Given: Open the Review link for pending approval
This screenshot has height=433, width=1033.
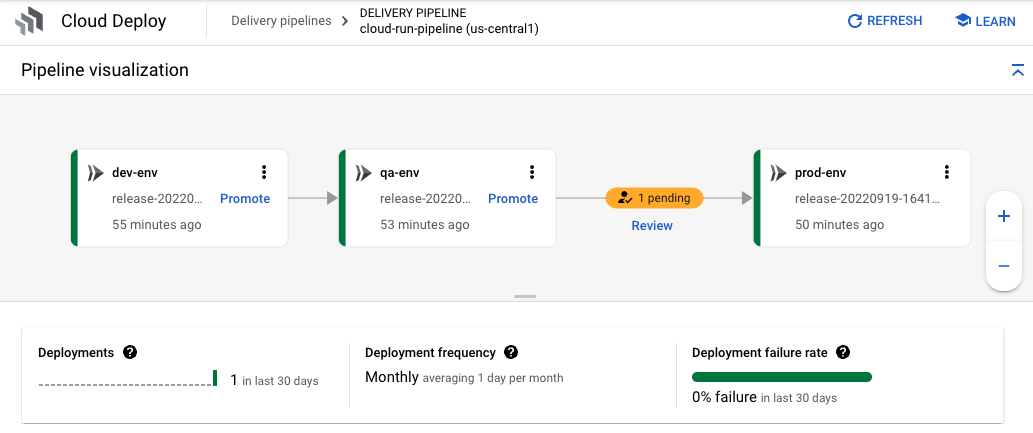Looking at the screenshot, I should click(x=652, y=226).
